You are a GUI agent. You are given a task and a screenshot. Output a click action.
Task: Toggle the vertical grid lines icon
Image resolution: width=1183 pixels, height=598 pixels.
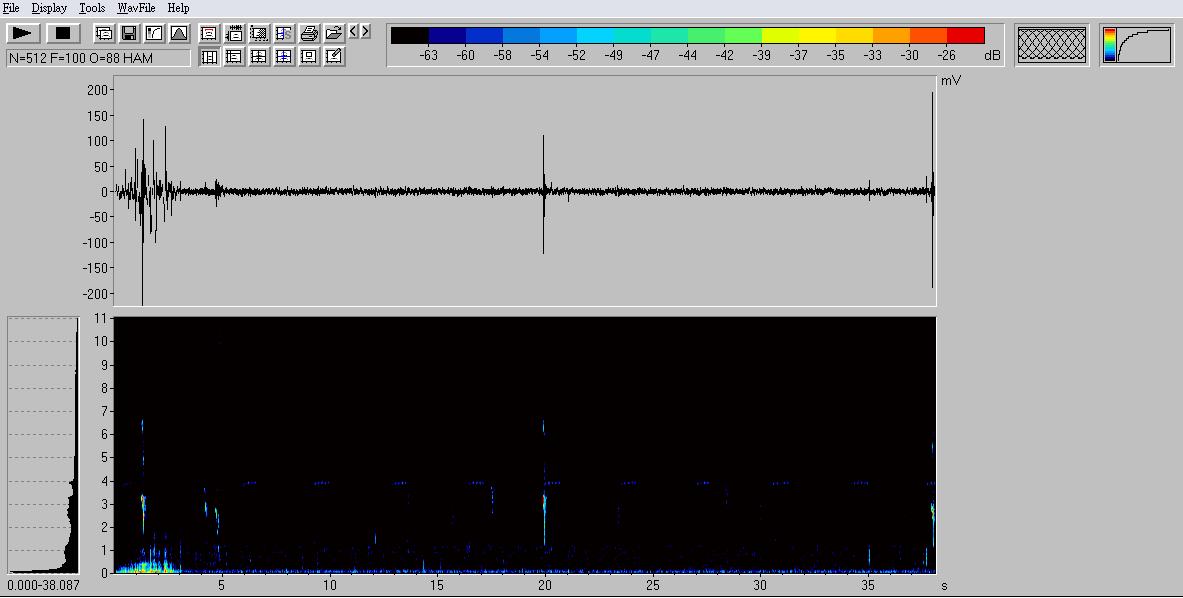click(209, 57)
